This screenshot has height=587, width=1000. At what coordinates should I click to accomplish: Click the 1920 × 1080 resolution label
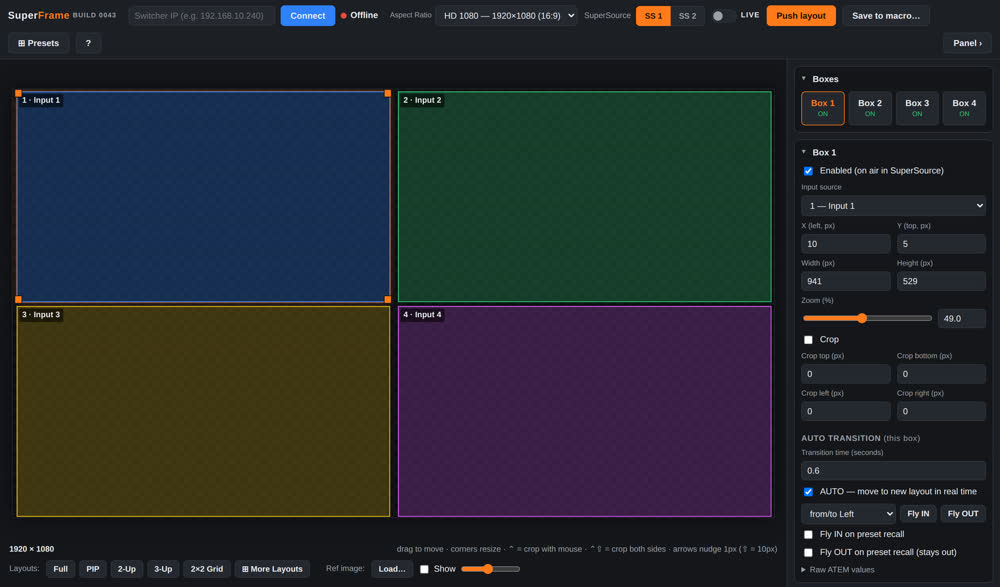(32, 549)
